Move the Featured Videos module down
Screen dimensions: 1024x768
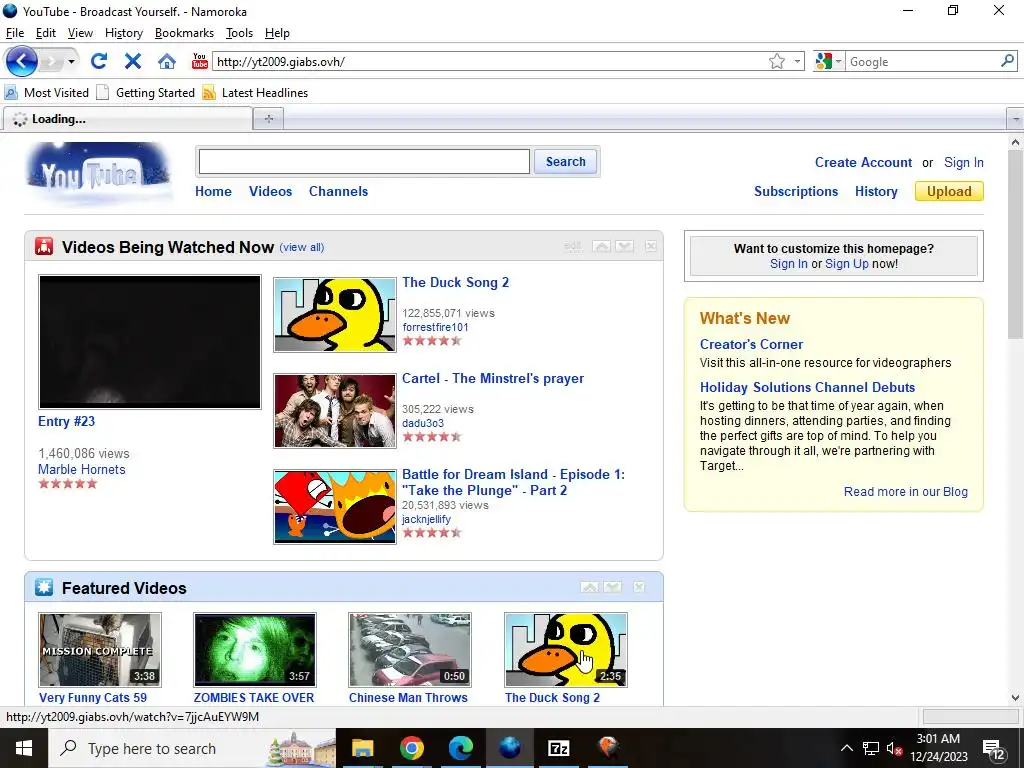click(x=613, y=587)
